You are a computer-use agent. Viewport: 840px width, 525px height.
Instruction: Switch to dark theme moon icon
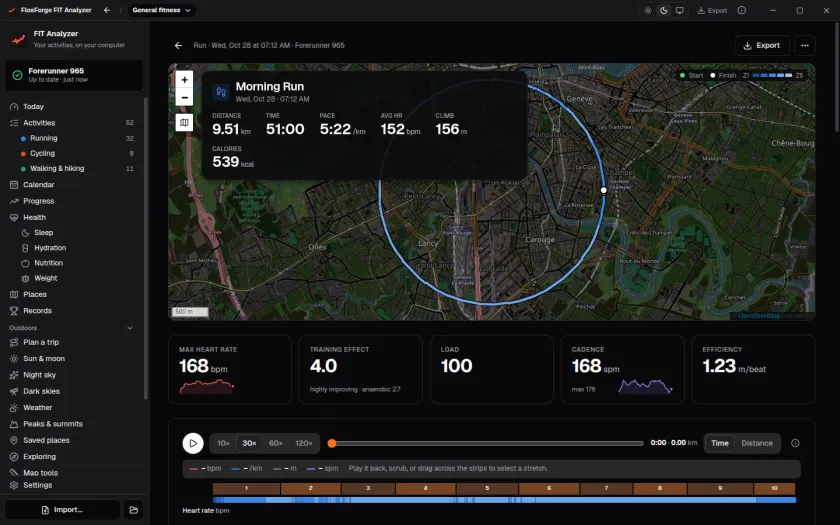[x=664, y=10]
